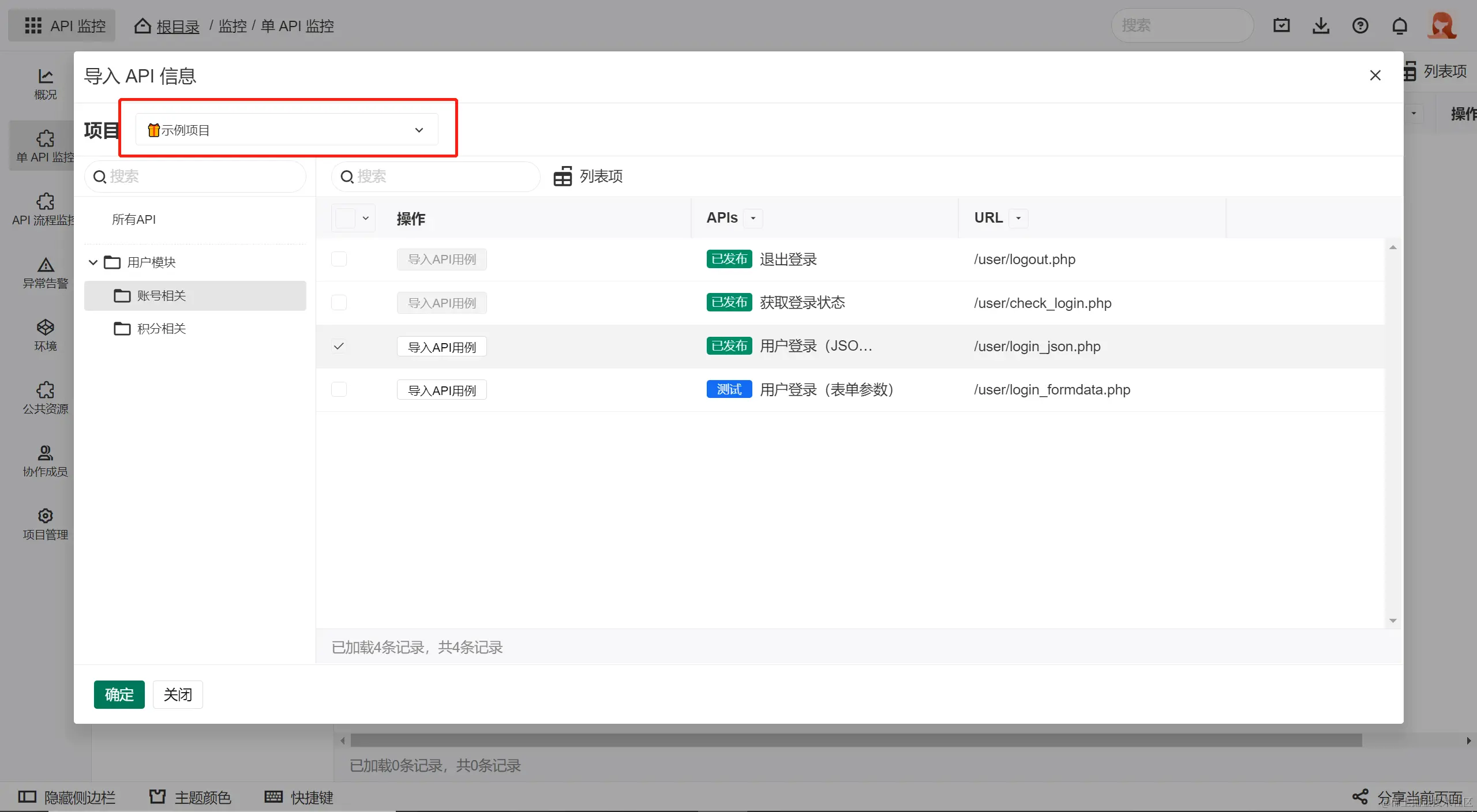The height and width of the screenshot is (812, 1477).
Task: Click the vertical scrollbar down arrow
Action: point(1393,621)
